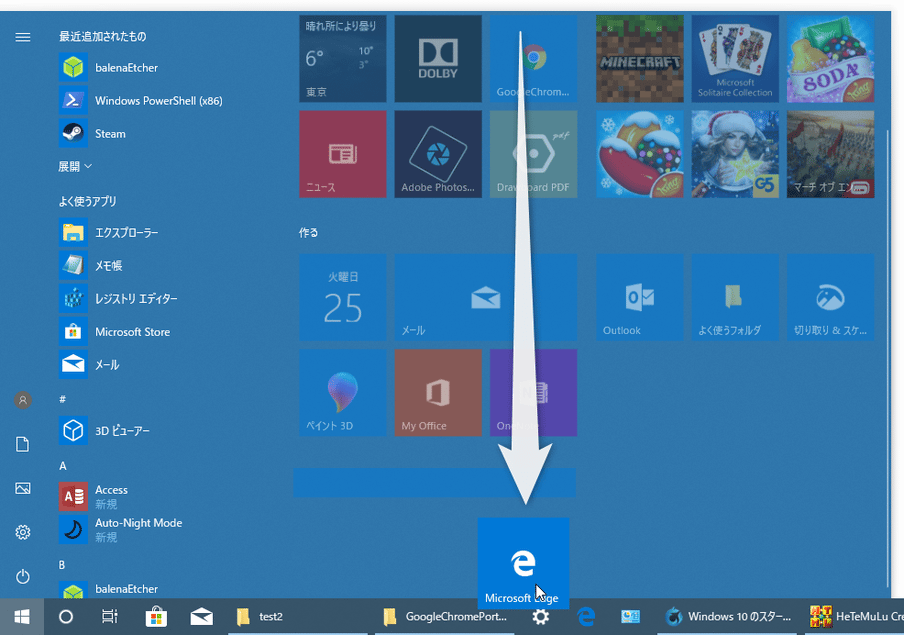Open Mail from the taskbar
Image resolution: width=904 pixels, height=635 pixels.
(201, 617)
